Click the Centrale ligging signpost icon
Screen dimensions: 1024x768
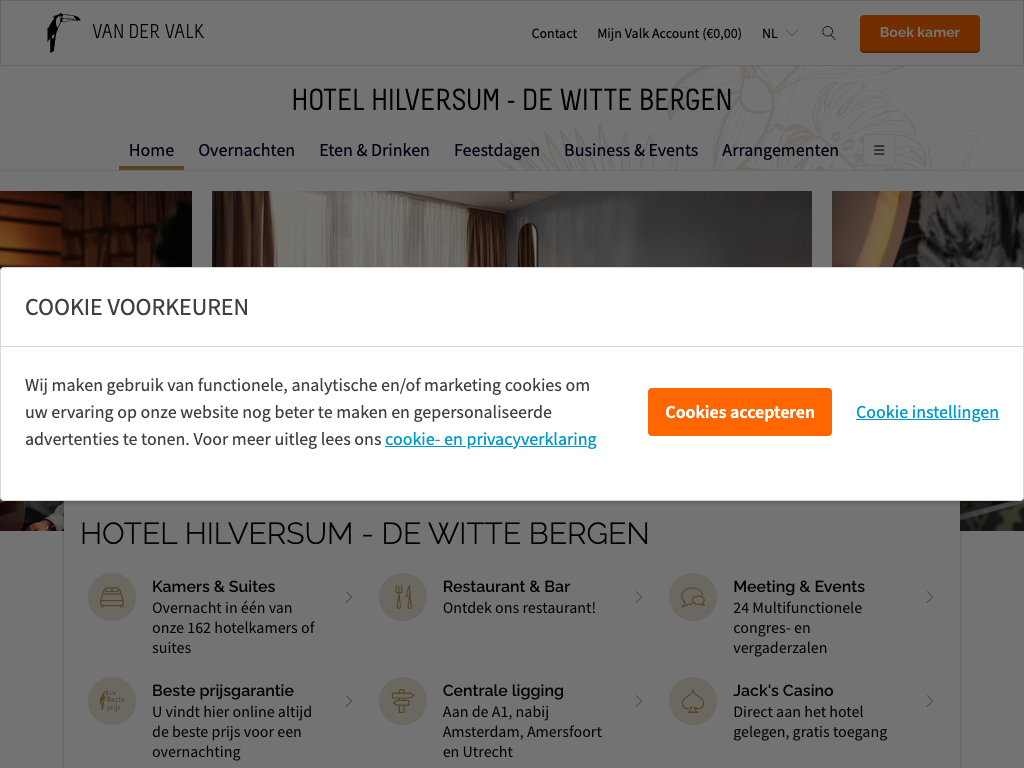(x=403, y=701)
